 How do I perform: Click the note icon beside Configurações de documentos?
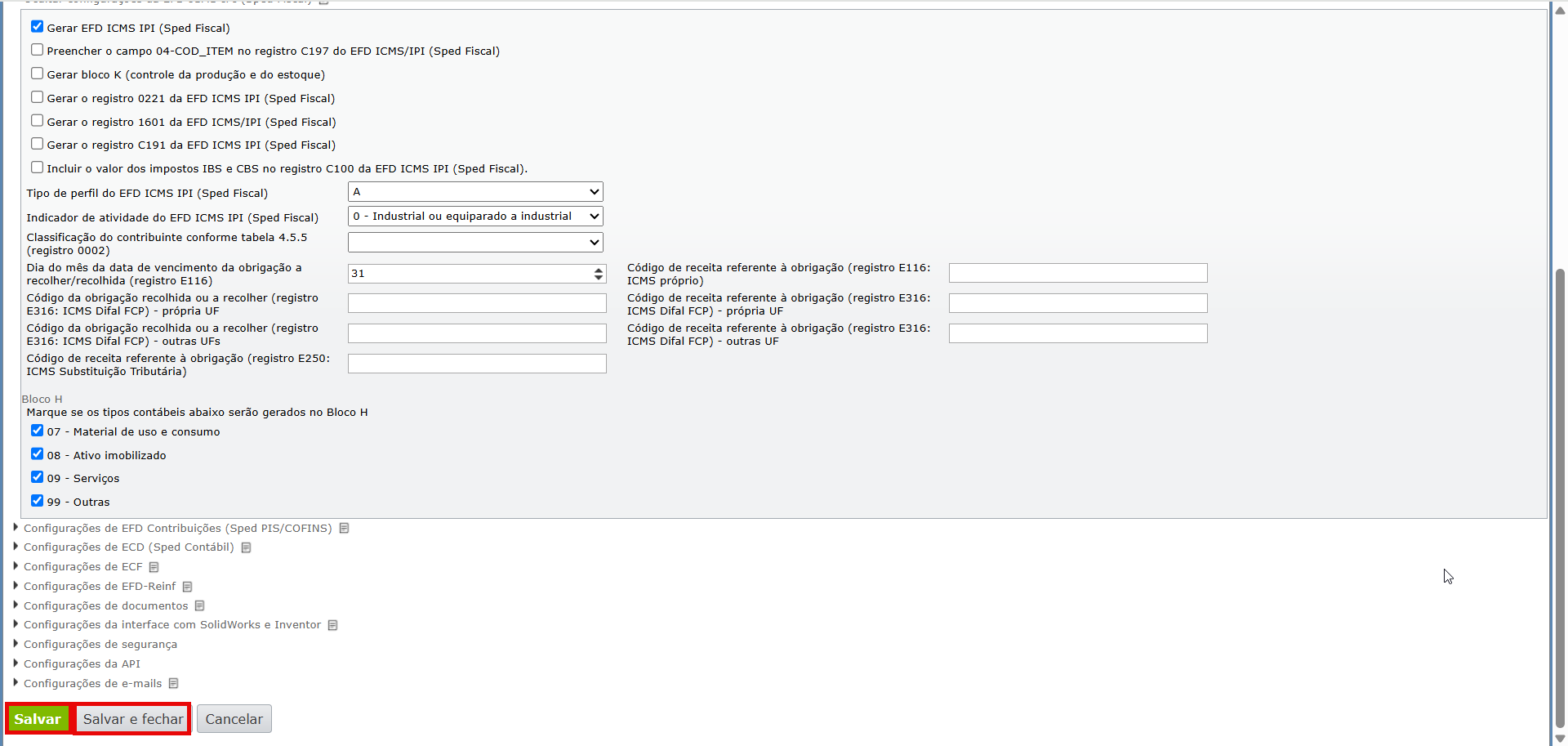click(x=200, y=606)
